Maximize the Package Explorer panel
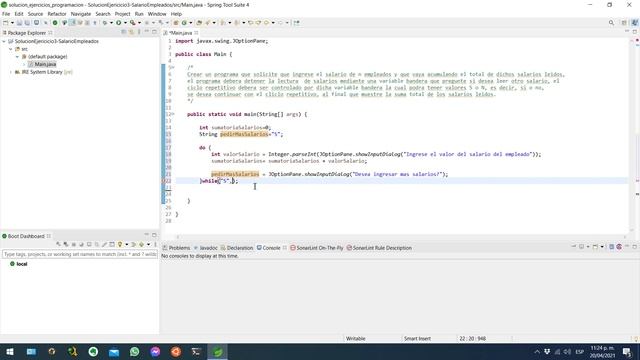 tap(154, 32)
